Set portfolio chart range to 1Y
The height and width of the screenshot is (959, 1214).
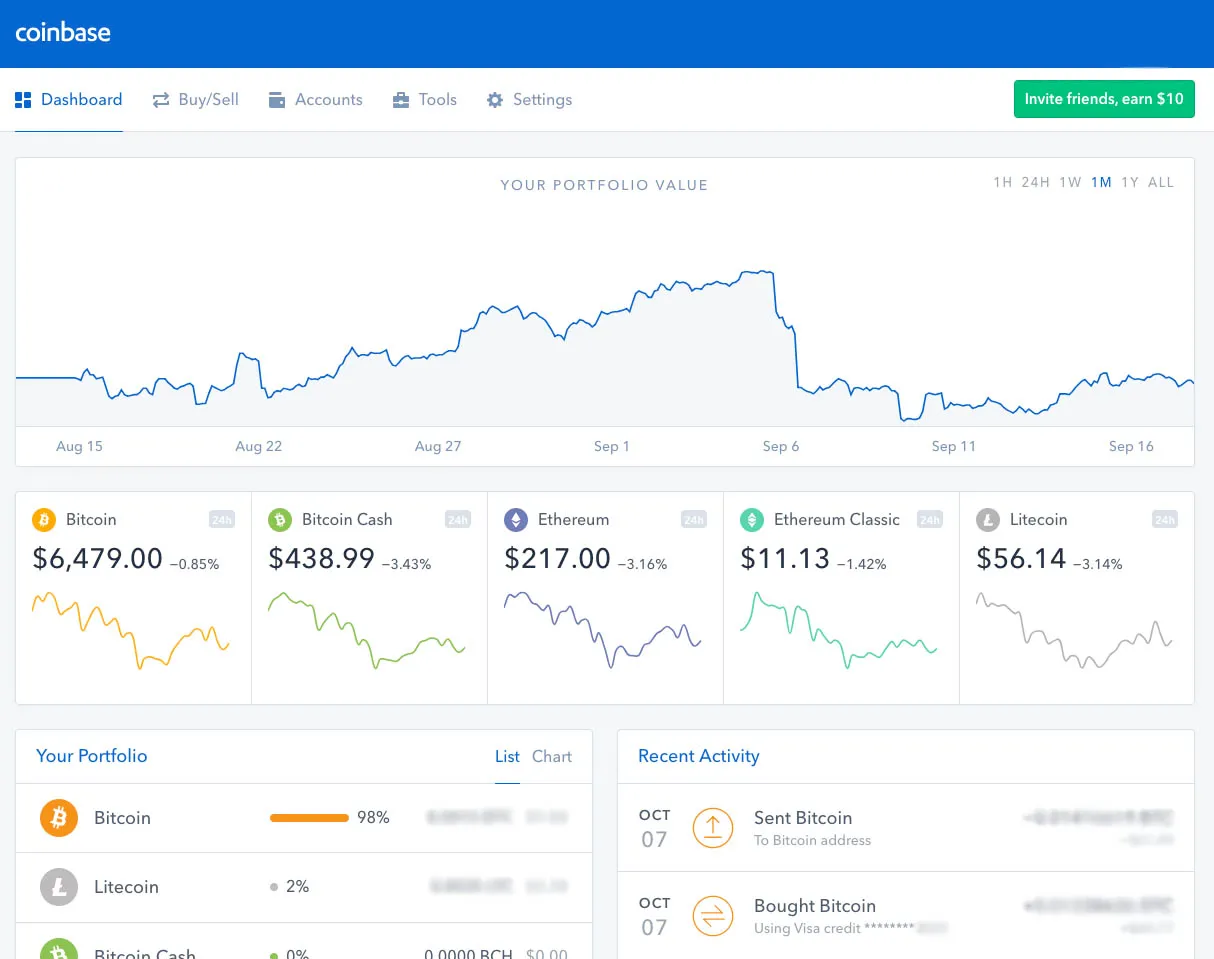(1130, 182)
